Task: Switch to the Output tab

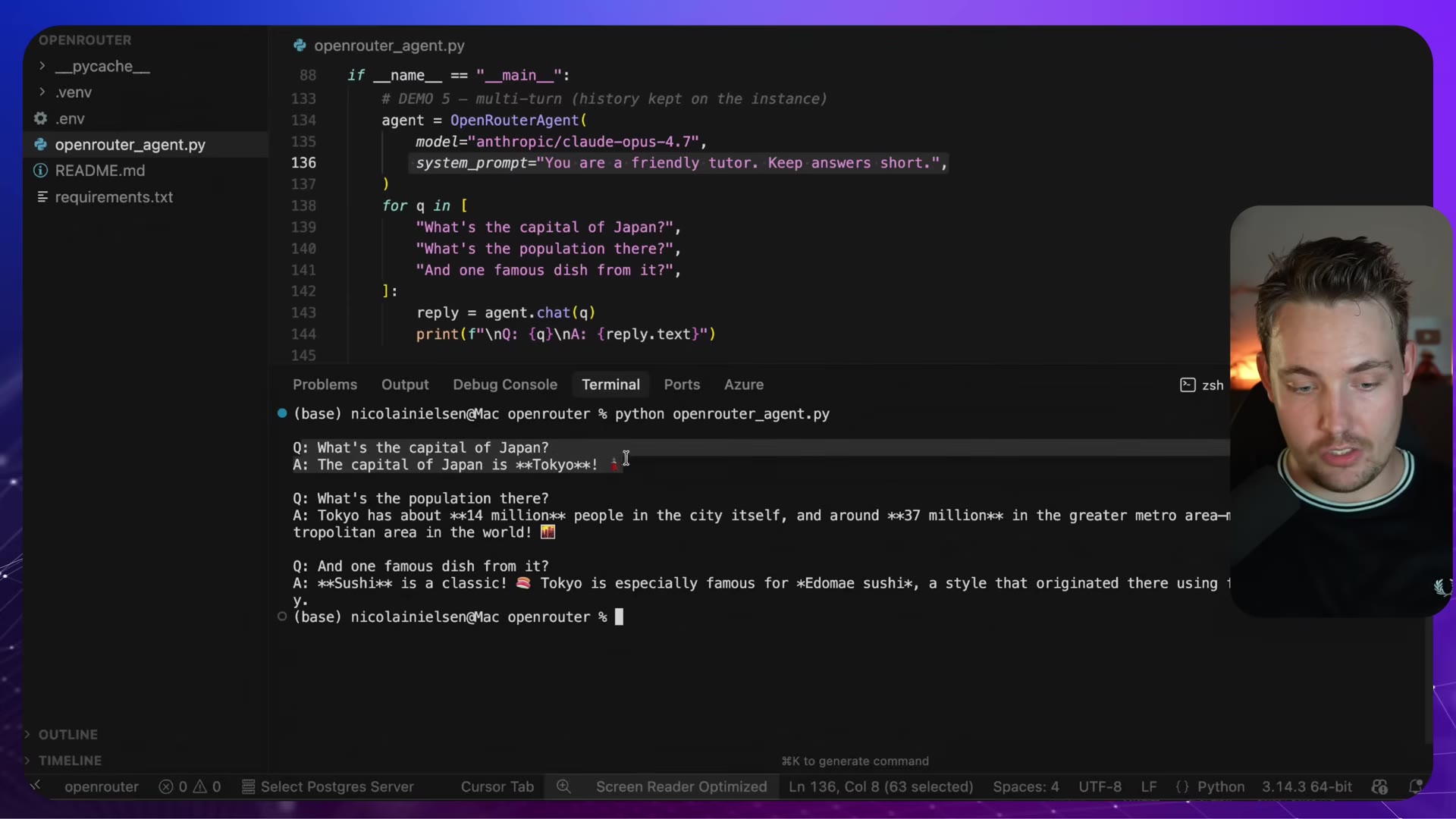Action: [405, 384]
